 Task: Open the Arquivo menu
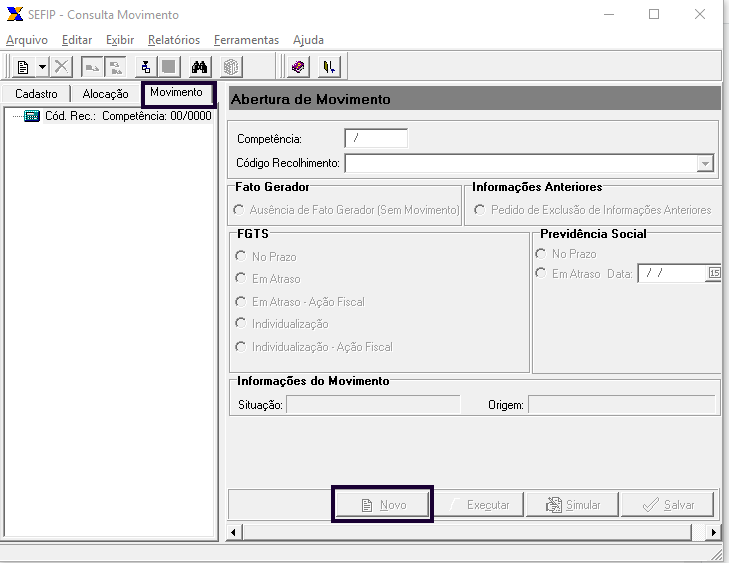tap(27, 40)
